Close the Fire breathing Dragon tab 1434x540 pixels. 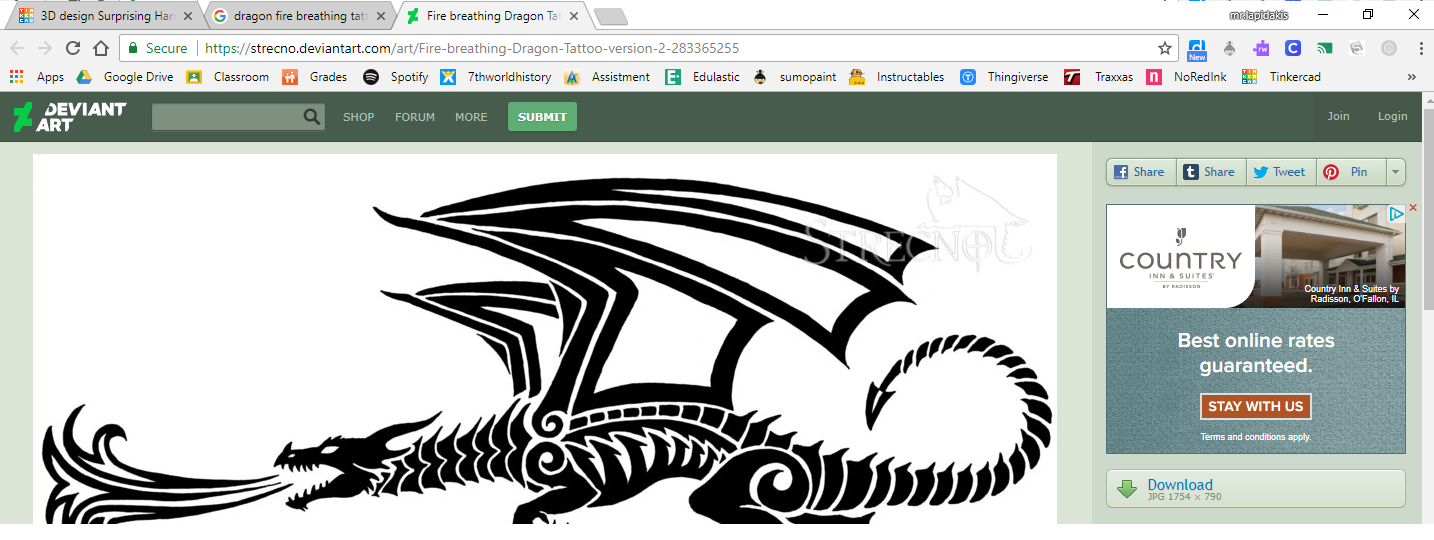click(573, 16)
